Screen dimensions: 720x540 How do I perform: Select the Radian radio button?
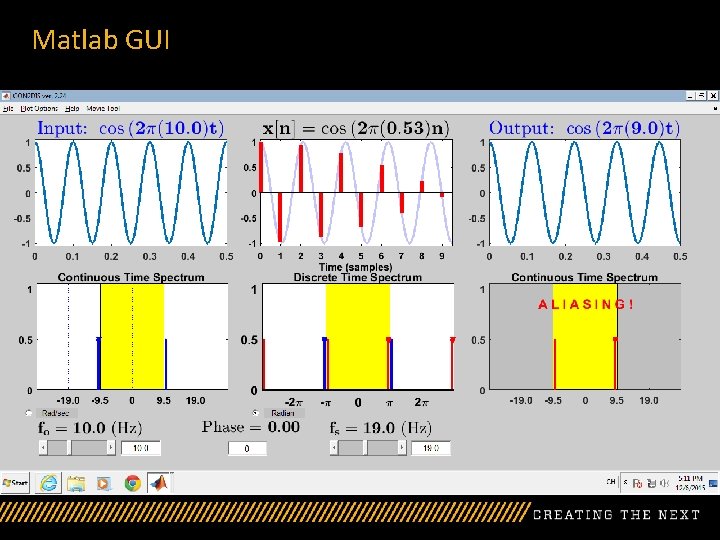pyautogui.click(x=256, y=413)
